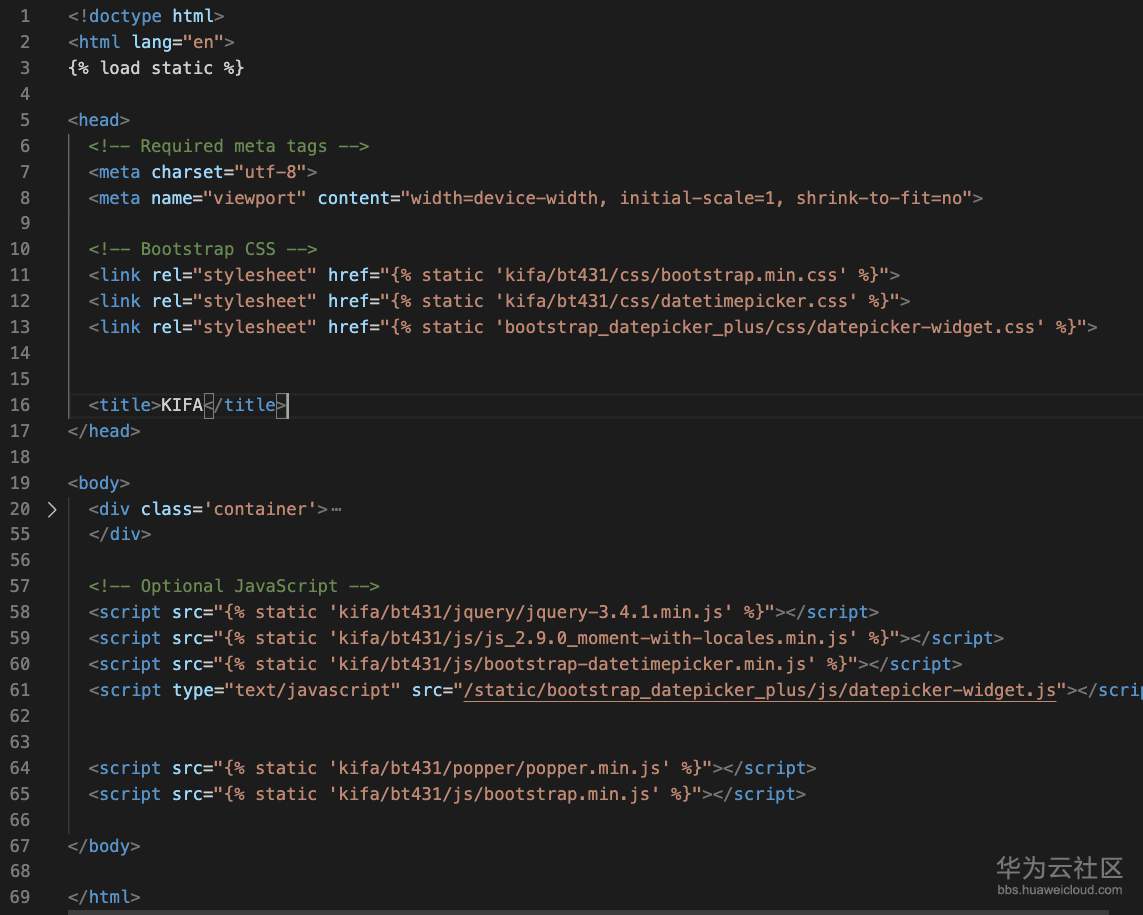Click the load static template tag
The height and width of the screenshot is (915, 1143).
156,68
